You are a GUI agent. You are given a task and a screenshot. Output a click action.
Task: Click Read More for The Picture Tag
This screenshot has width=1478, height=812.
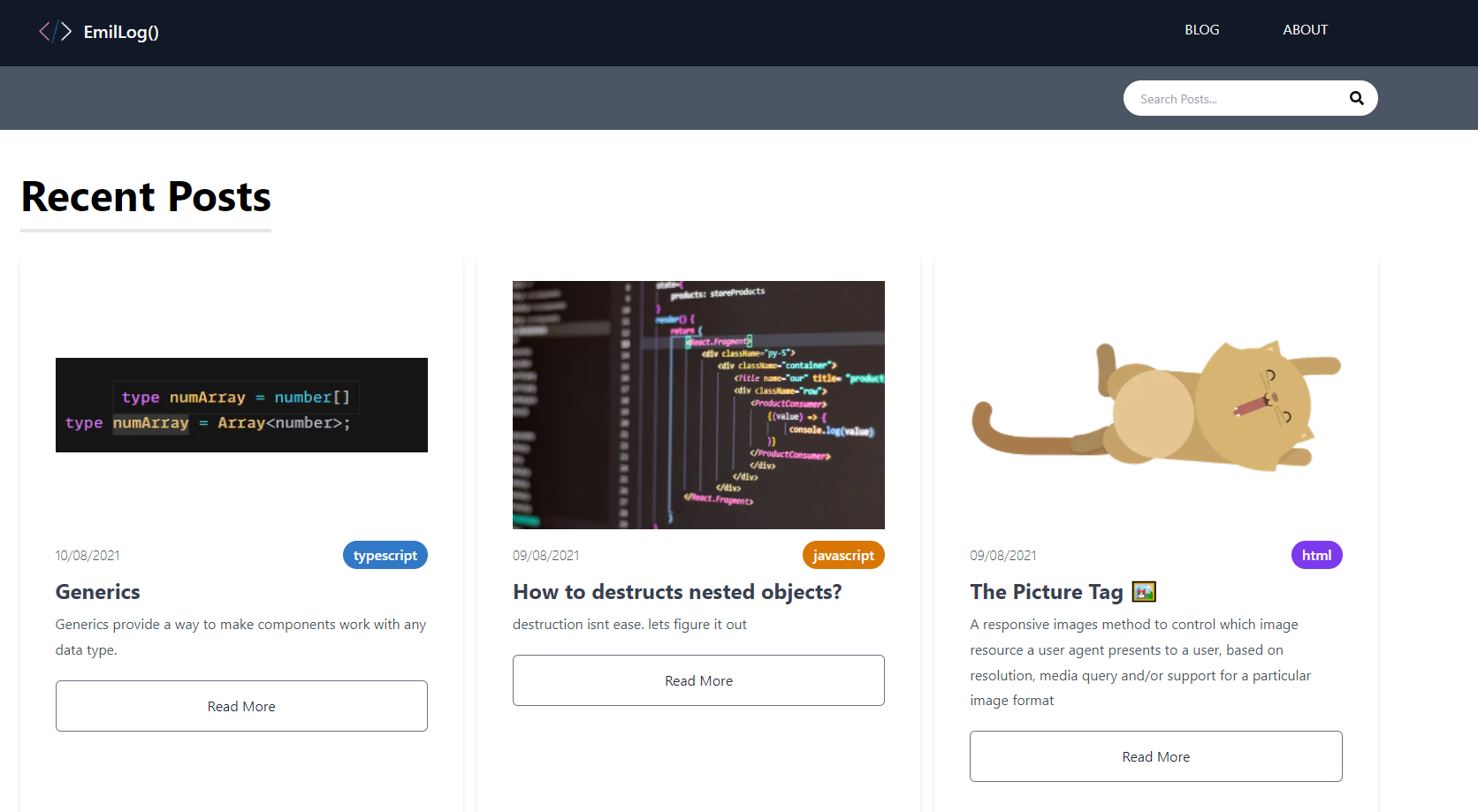click(1155, 756)
